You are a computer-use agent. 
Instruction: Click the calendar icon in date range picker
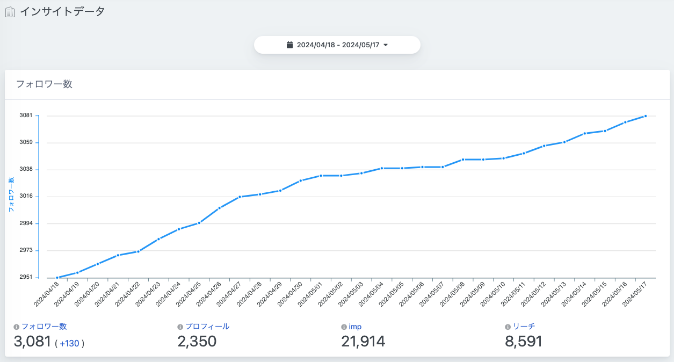(290, 45)
